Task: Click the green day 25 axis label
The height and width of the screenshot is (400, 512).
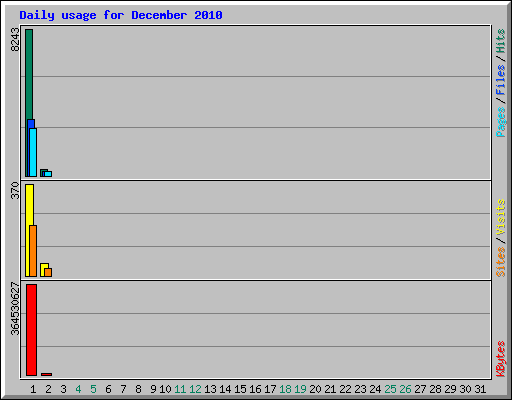Action: coord(390,389)
